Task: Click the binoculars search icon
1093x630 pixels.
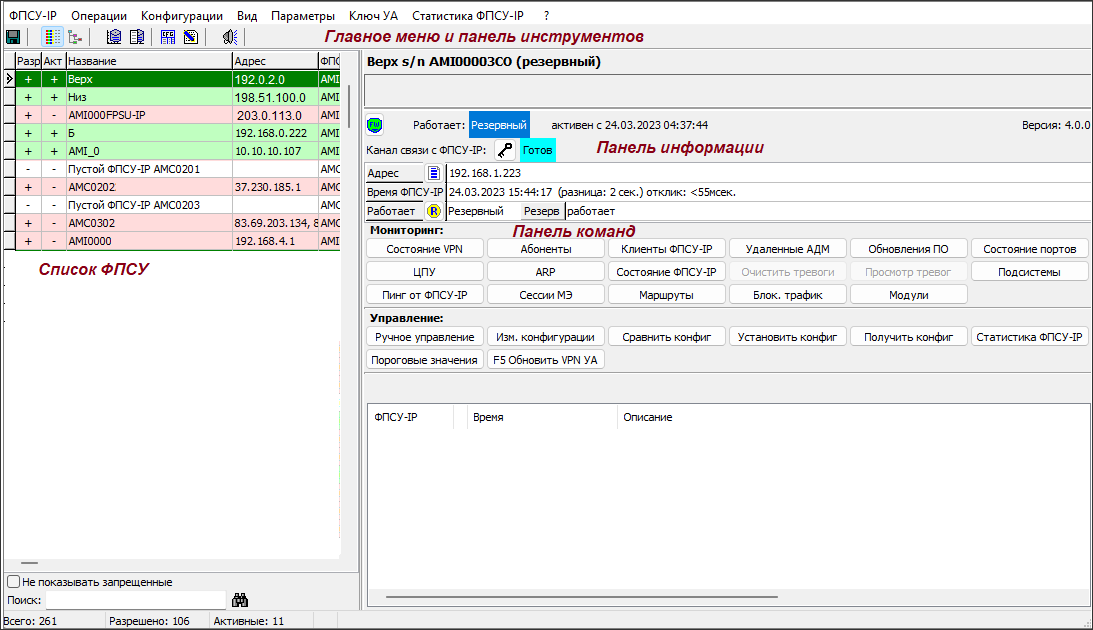Action: coord(240,600)
